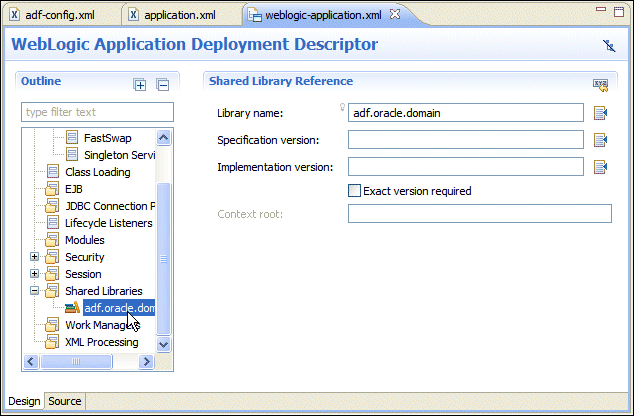Screen dimensions: 634x416
Task: Collapse all Outline nodes with minus icon
Action: click(x=163, y=85)
